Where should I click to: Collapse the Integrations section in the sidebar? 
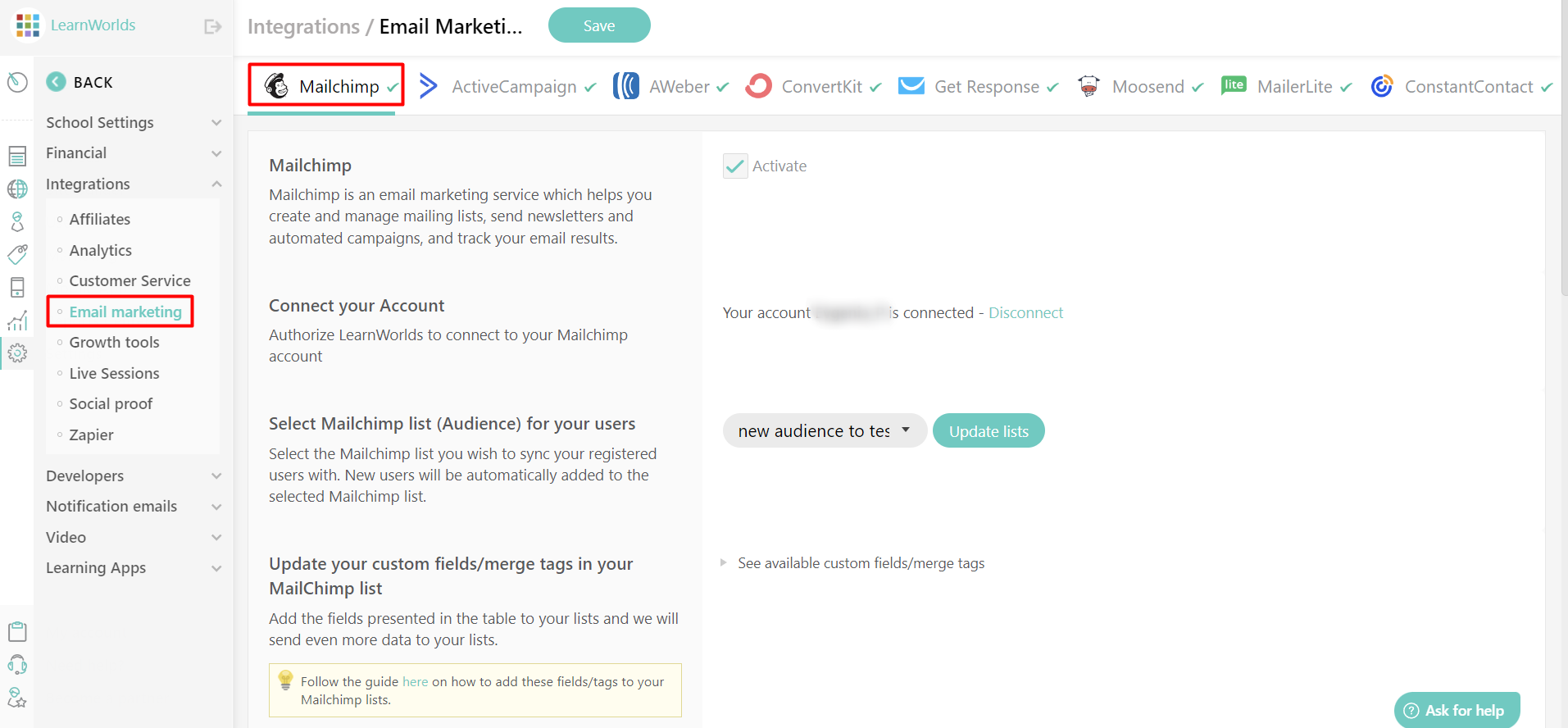point(216,184)
